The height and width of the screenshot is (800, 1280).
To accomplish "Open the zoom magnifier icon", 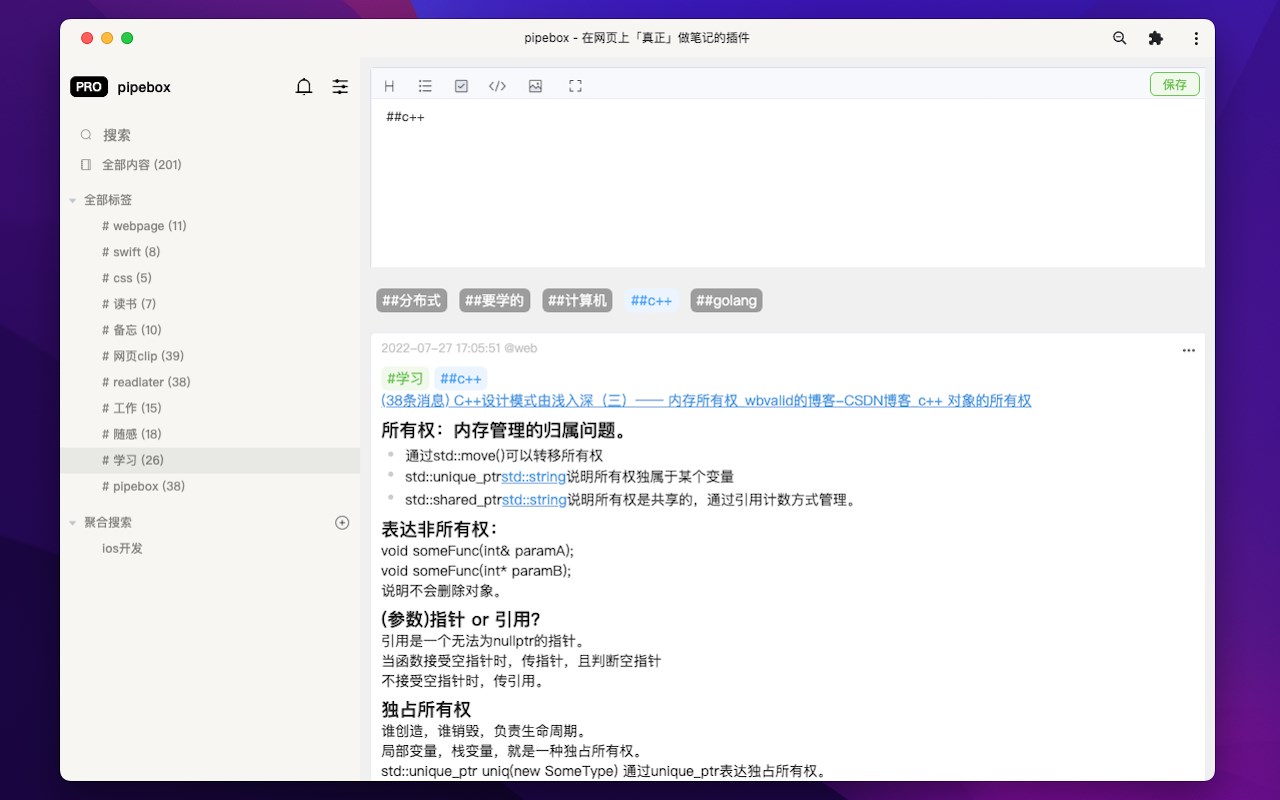I will pyautogui.click(x=1119, y=38).
